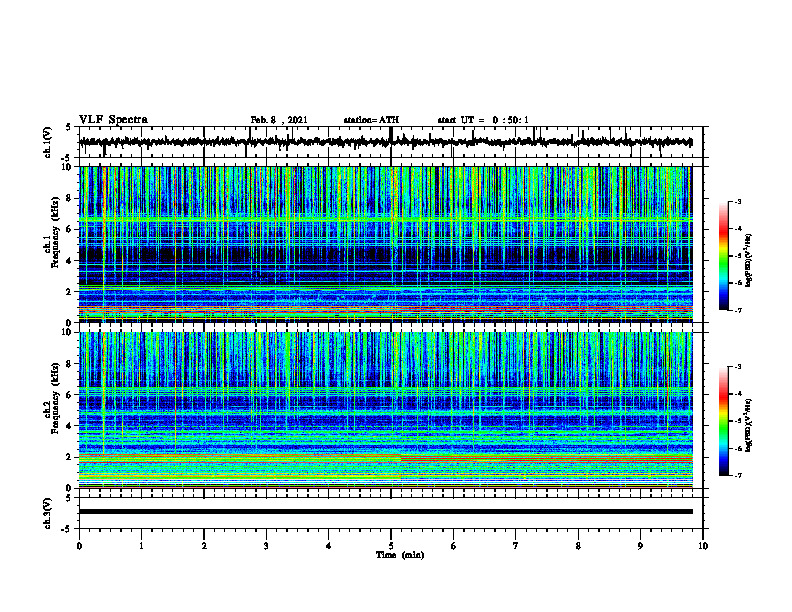
Task: Click time axis tick label "4"
Action: pyautogui.click(x=329, y=545)
